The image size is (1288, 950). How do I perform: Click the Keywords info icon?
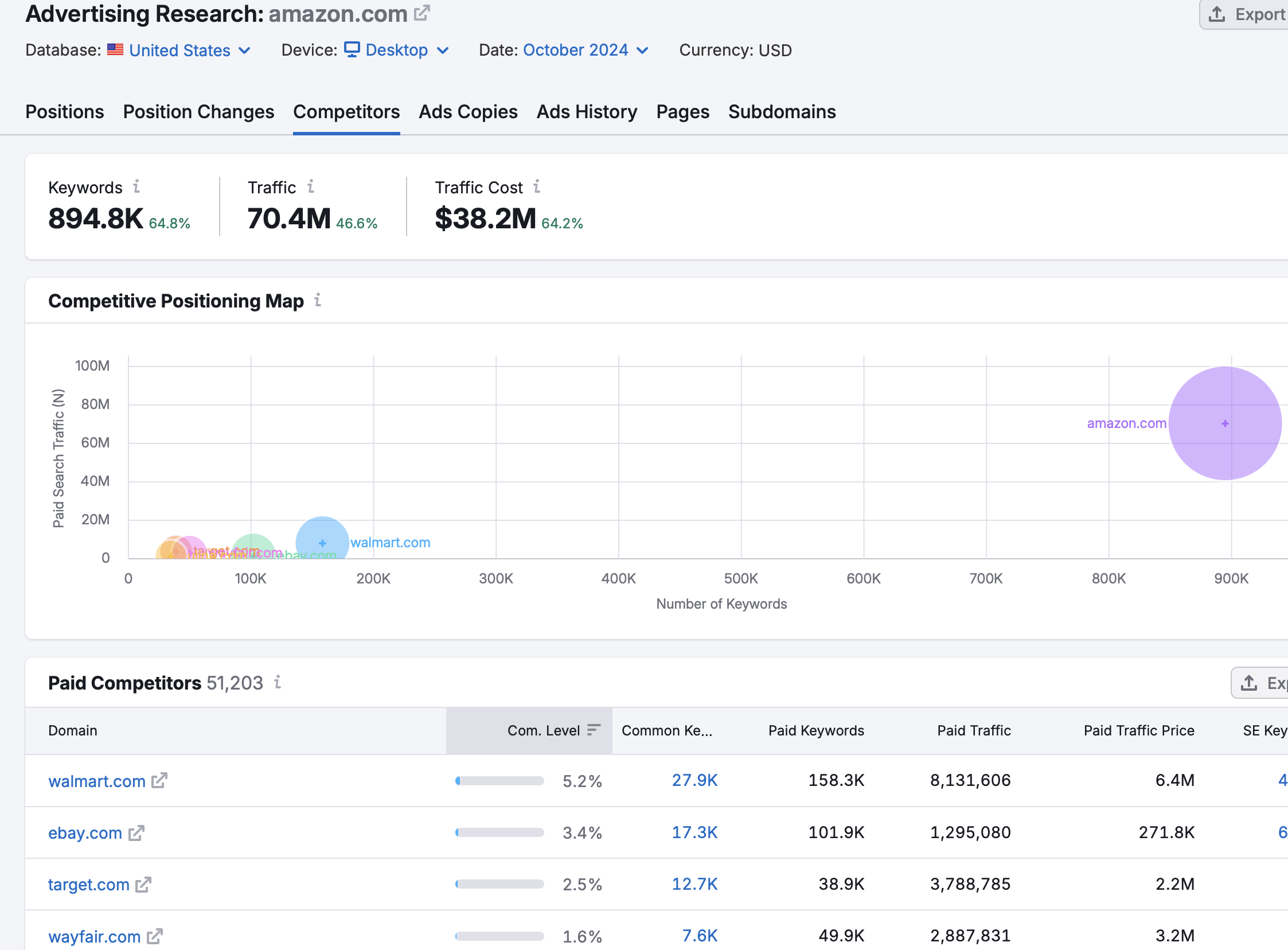(136, 186)
